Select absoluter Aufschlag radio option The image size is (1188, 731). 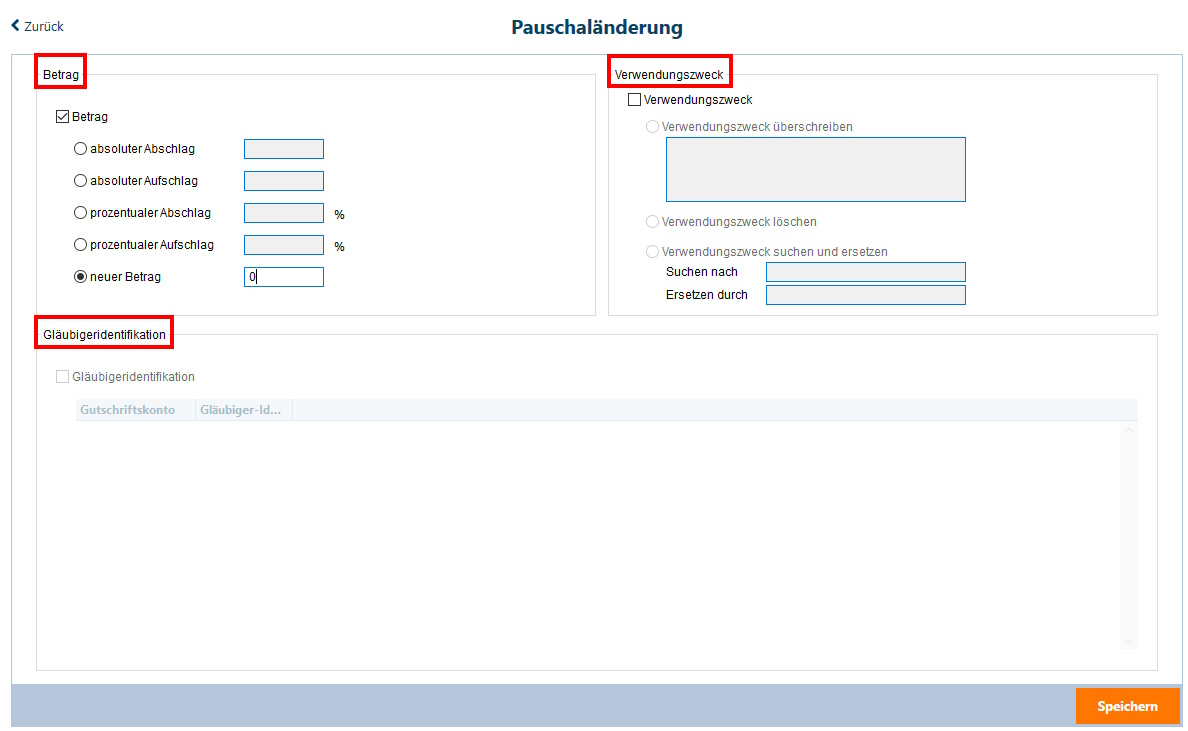coord(81,181)
